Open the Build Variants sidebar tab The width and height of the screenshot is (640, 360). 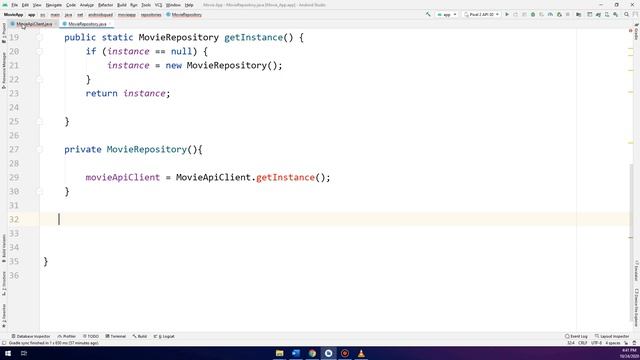[4, 248]
